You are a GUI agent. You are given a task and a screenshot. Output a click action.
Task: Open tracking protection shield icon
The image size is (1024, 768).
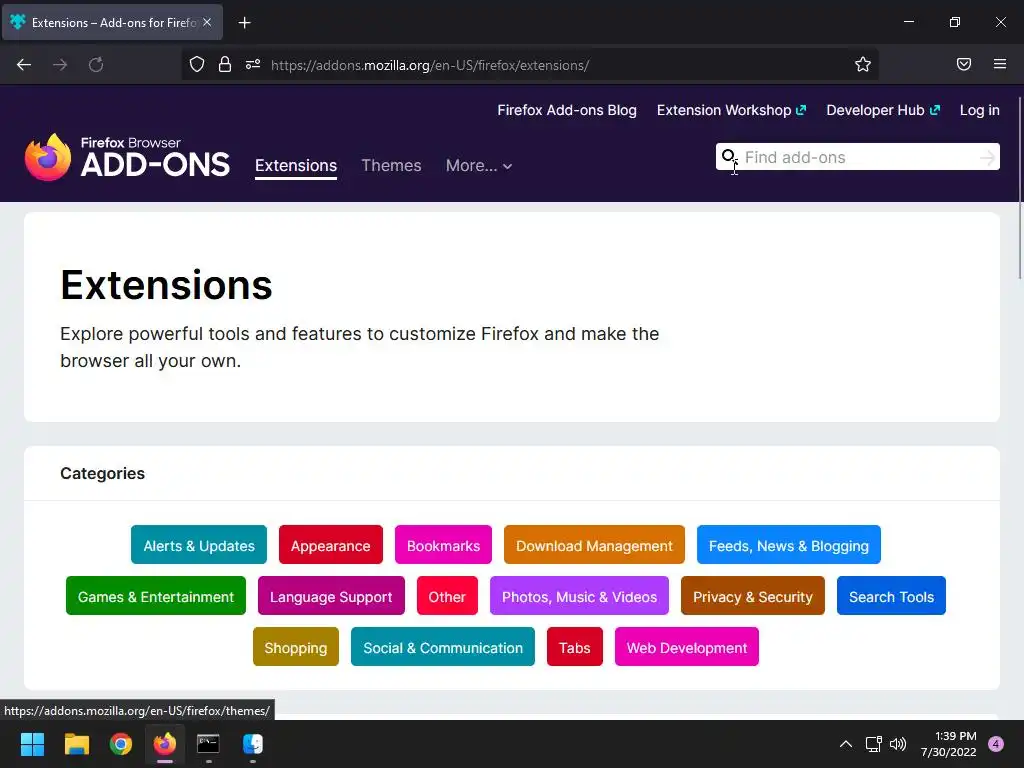(x=197, y=65)
